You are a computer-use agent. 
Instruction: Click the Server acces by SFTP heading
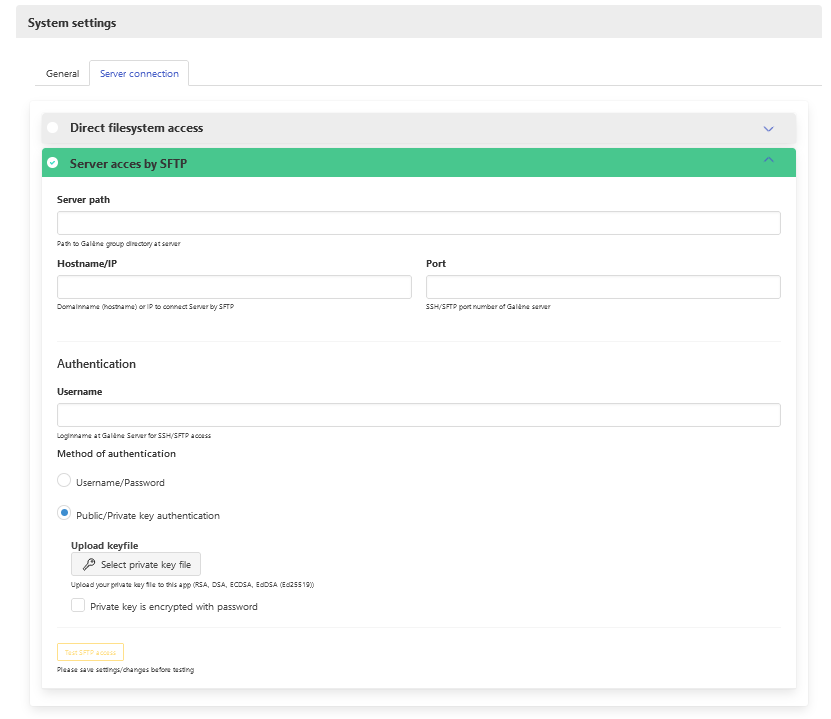coord(128,164)
